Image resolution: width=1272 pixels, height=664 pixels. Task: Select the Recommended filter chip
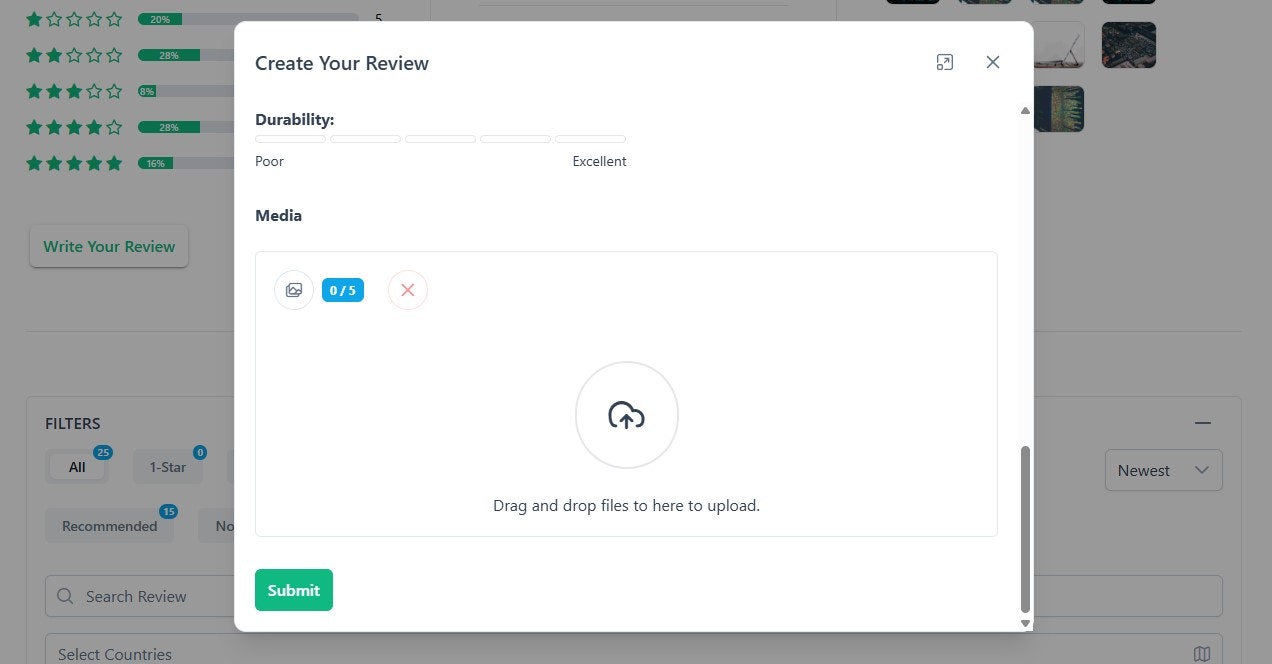pyautogui.click(x=110, y=525)
